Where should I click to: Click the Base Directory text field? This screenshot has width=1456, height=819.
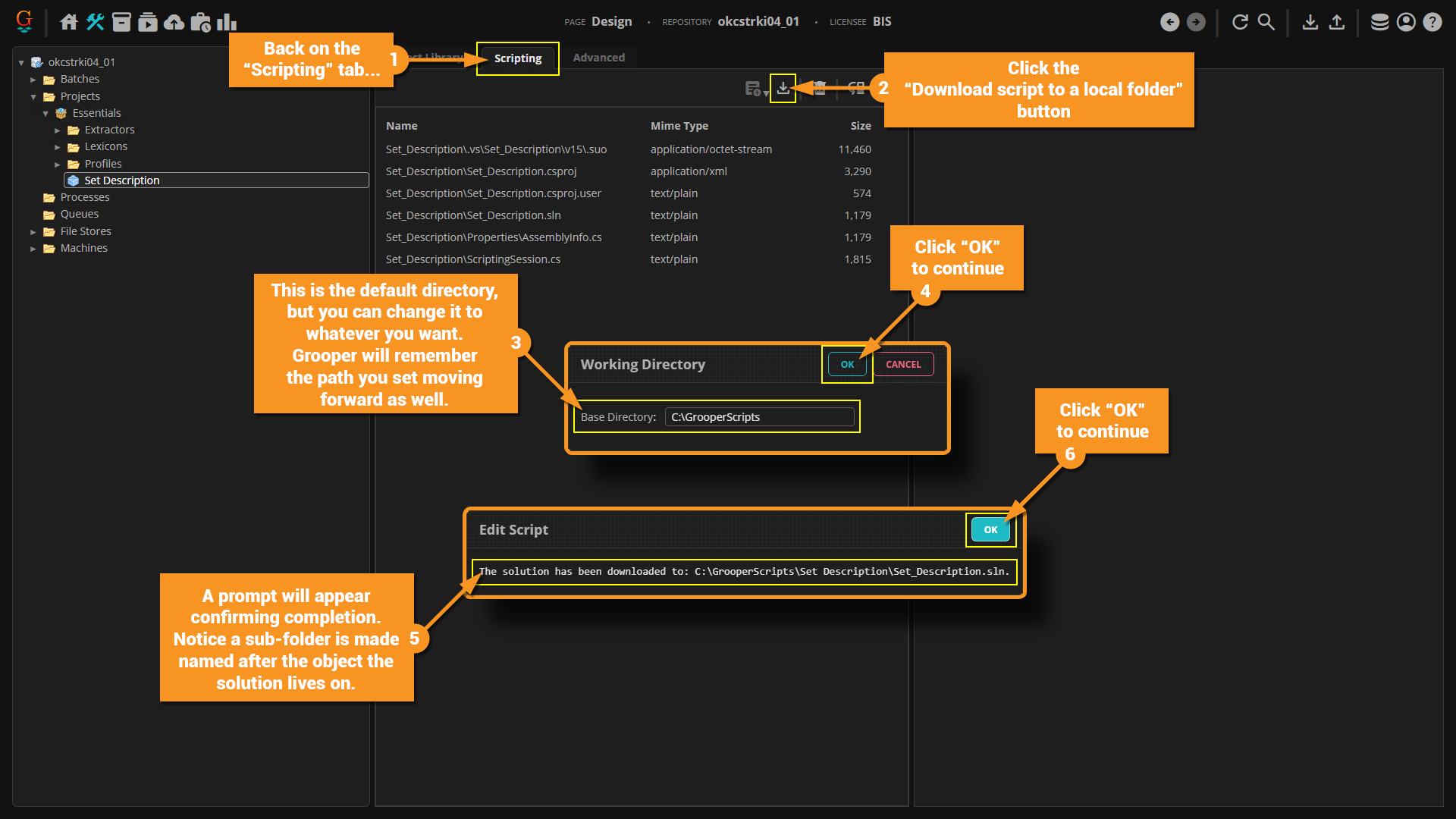pos(759,417)
